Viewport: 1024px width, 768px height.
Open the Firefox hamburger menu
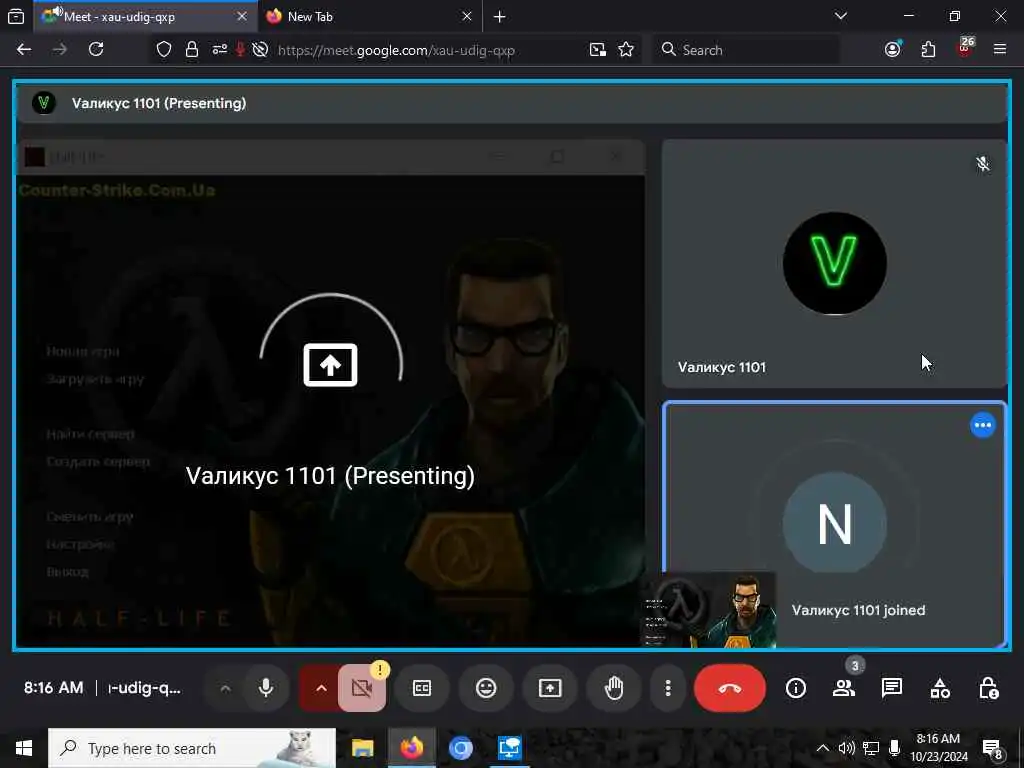[x=1000, y=50]
